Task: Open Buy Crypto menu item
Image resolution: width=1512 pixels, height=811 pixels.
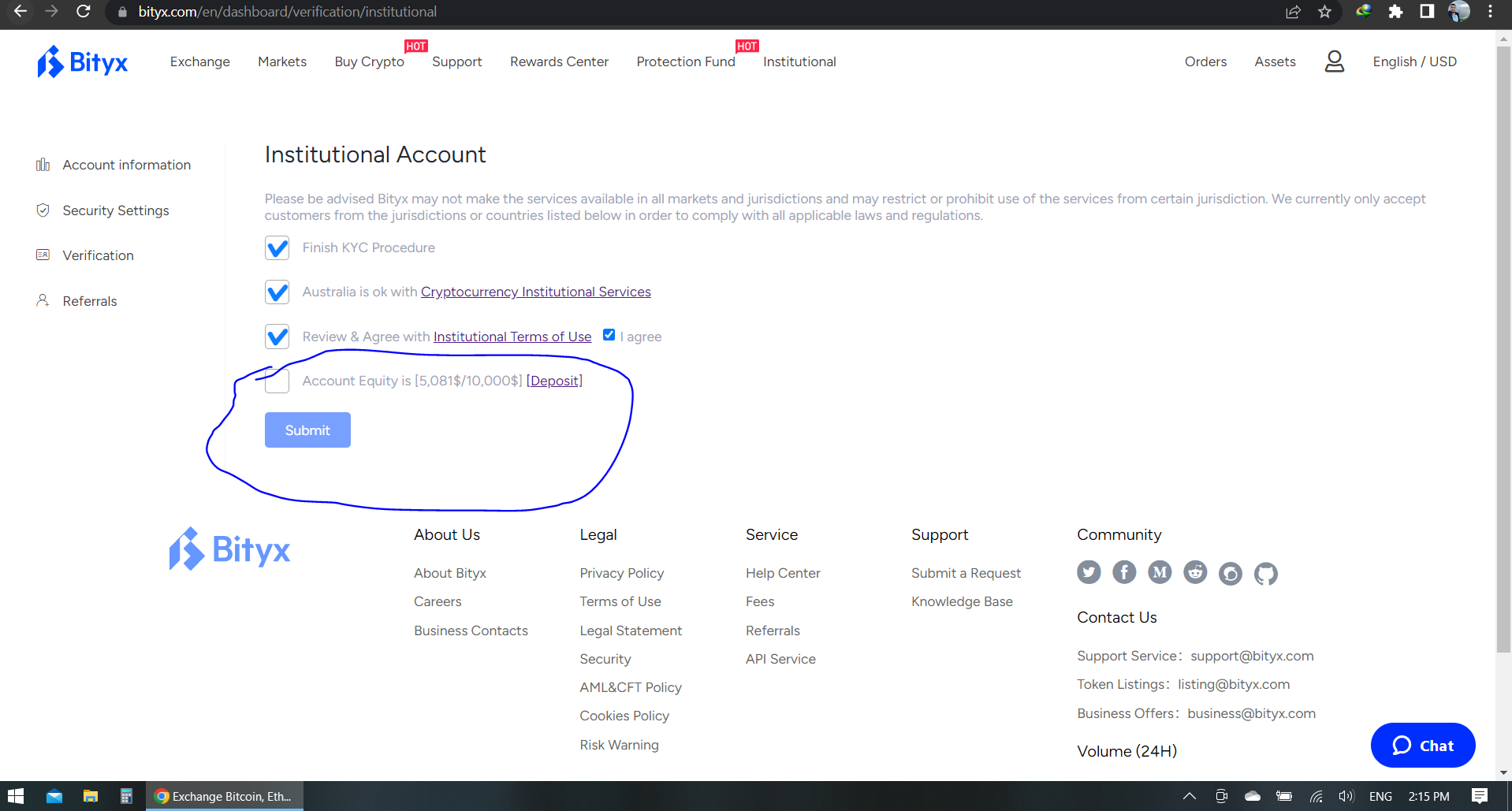Action: point(369,61)
